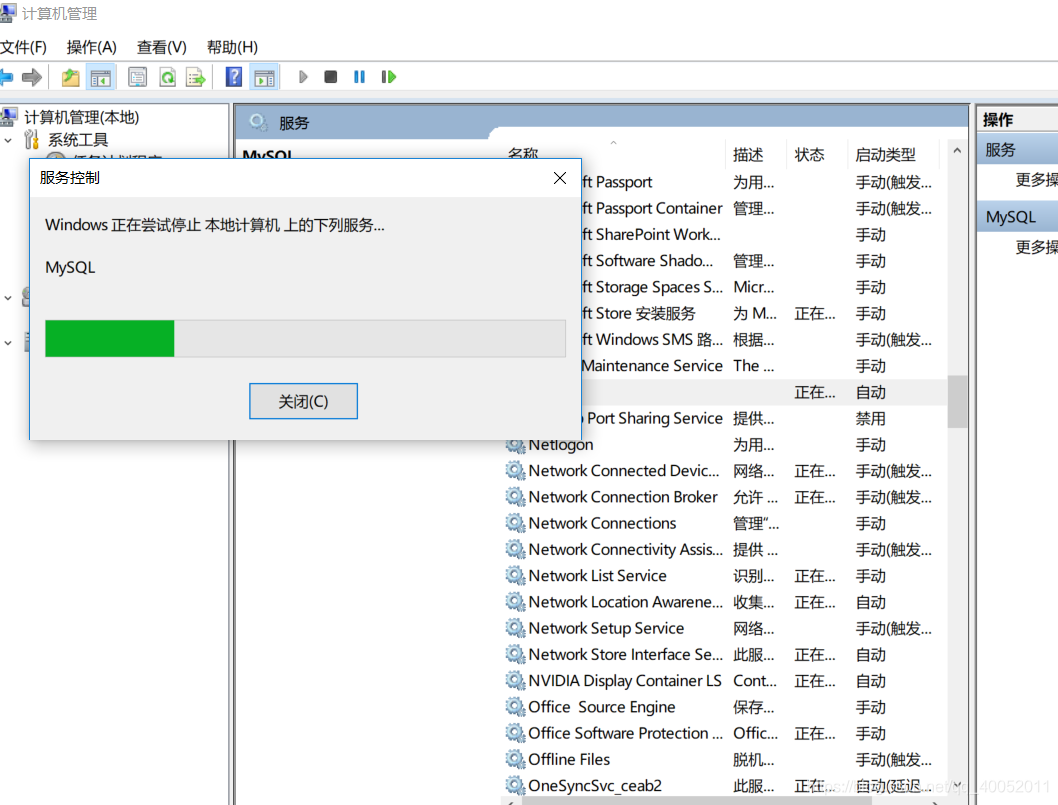Click the Offline Files gear icon
1058x805 pixels.
[x=516, y=760]
